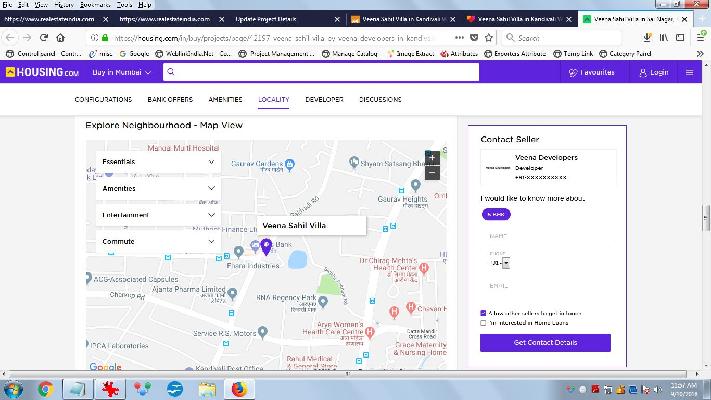The height and width of the screenshot is (400, 711).
Task: Click the Name input field
Action: [545, 236]
